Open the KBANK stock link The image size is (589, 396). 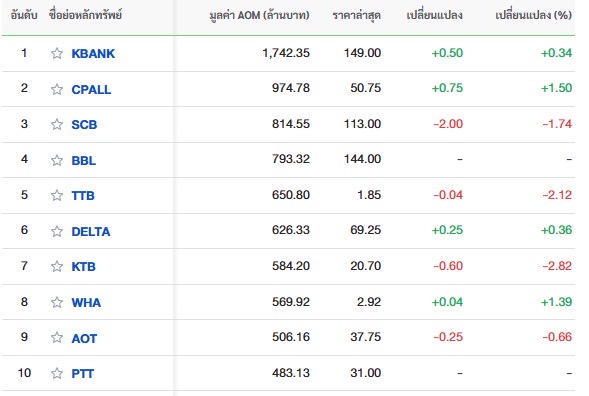[93, 54]
